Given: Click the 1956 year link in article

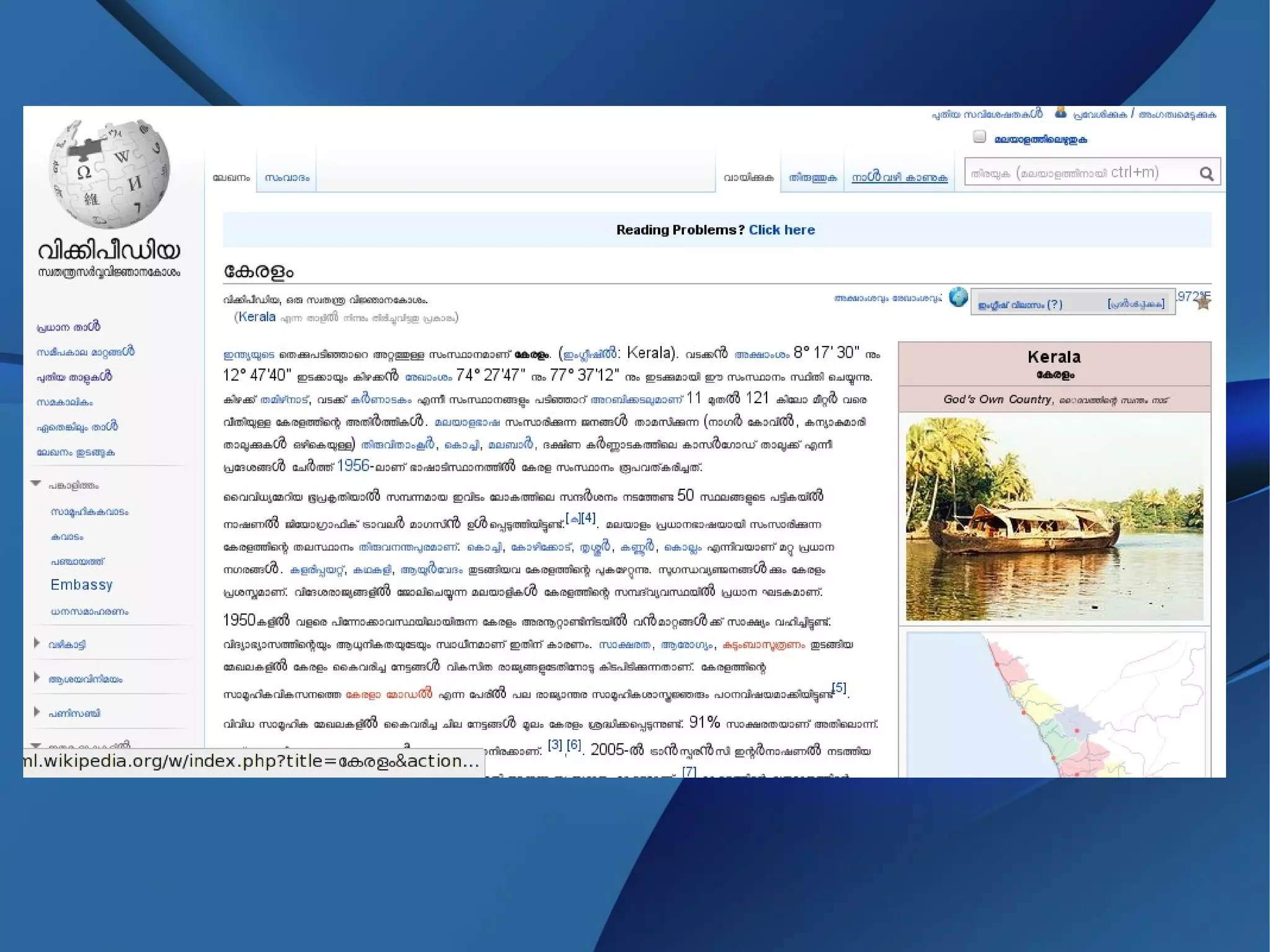Looking at the screenshot, I should 353,466.
